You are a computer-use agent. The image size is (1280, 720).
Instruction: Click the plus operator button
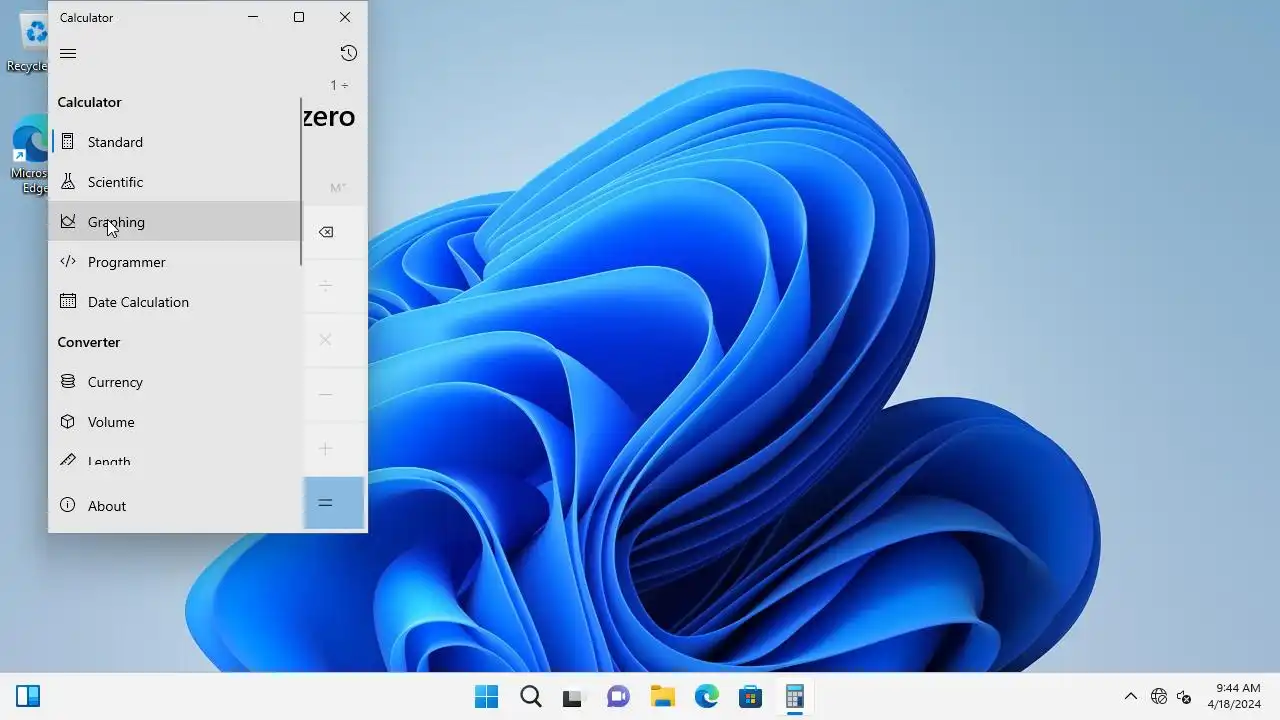click(x=333, y=448)
